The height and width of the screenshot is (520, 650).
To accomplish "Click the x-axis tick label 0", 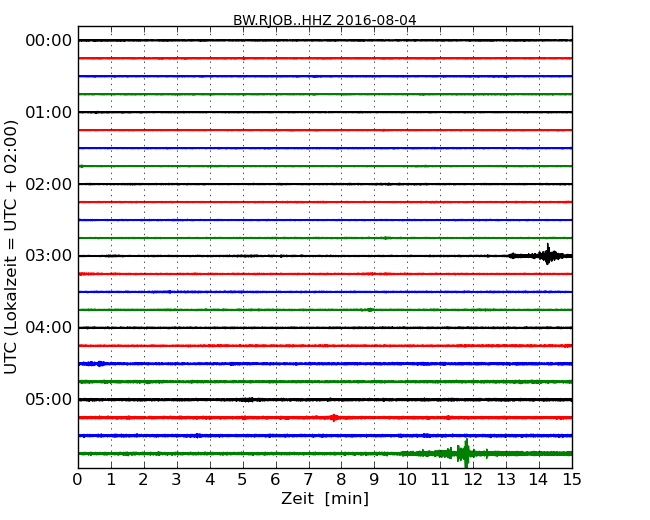I will pyautogui.click(x=78, y=480).
